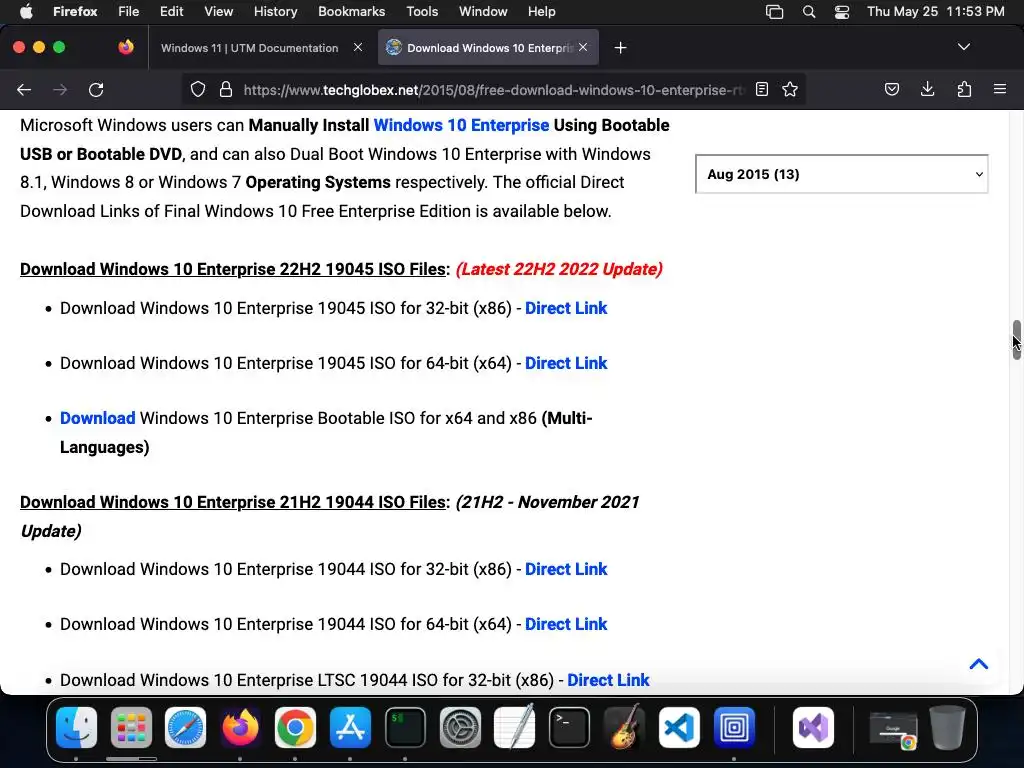The image size is (1024, 768).
Task: Open the File menu
Action: [x=128, y=12]
